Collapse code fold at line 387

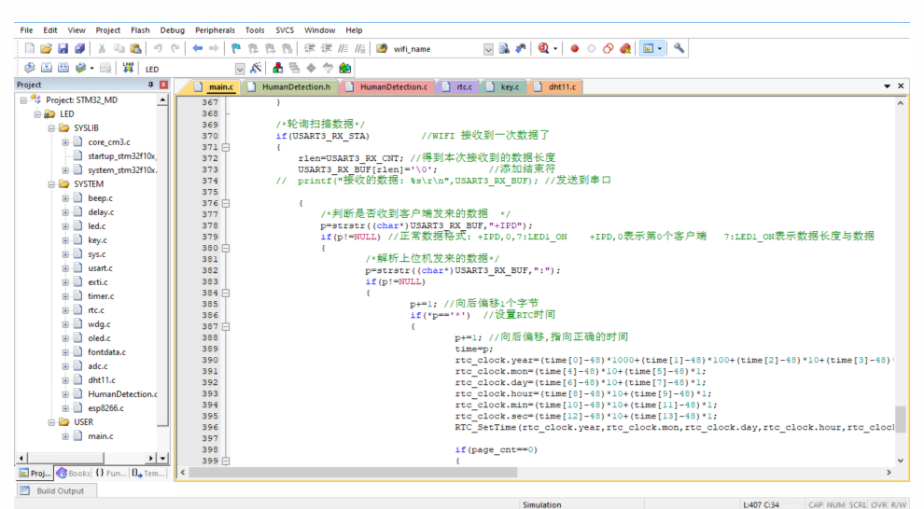click(226, 326)
